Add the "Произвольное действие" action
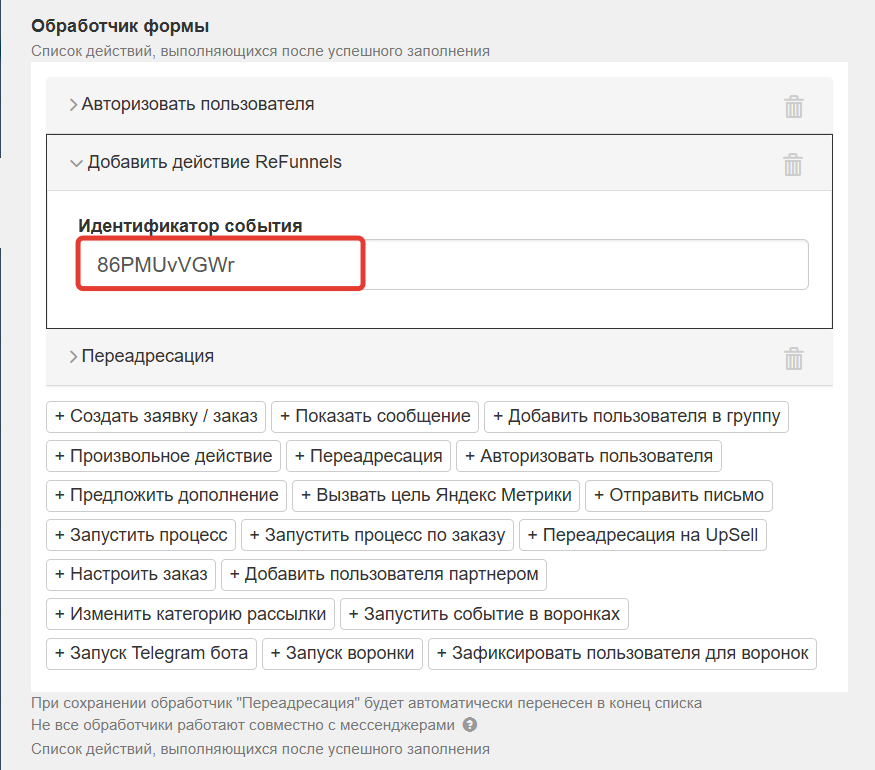Viewport: 875px width, 770px height. [163, 456]
